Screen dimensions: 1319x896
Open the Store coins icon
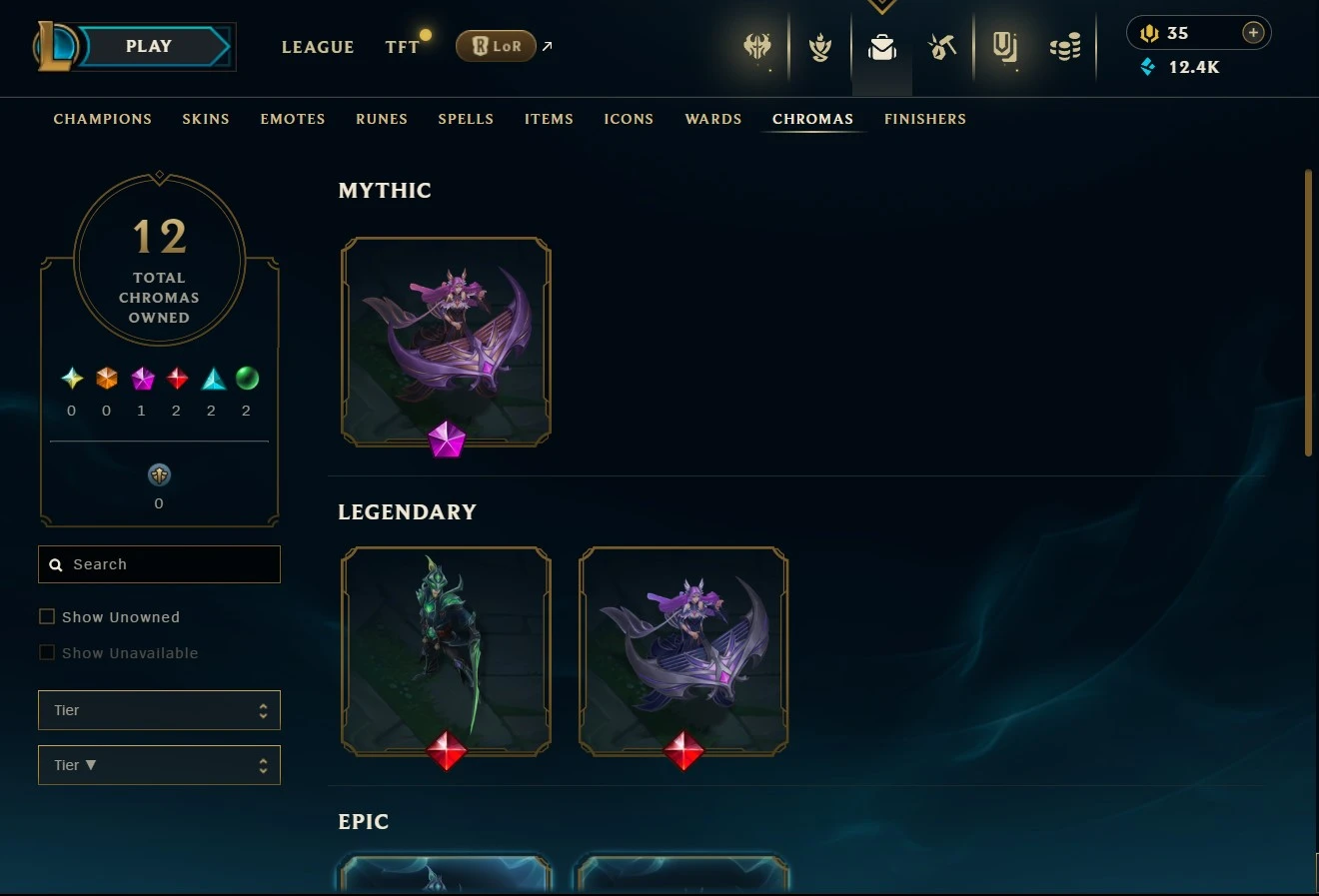pos(1065,47)
